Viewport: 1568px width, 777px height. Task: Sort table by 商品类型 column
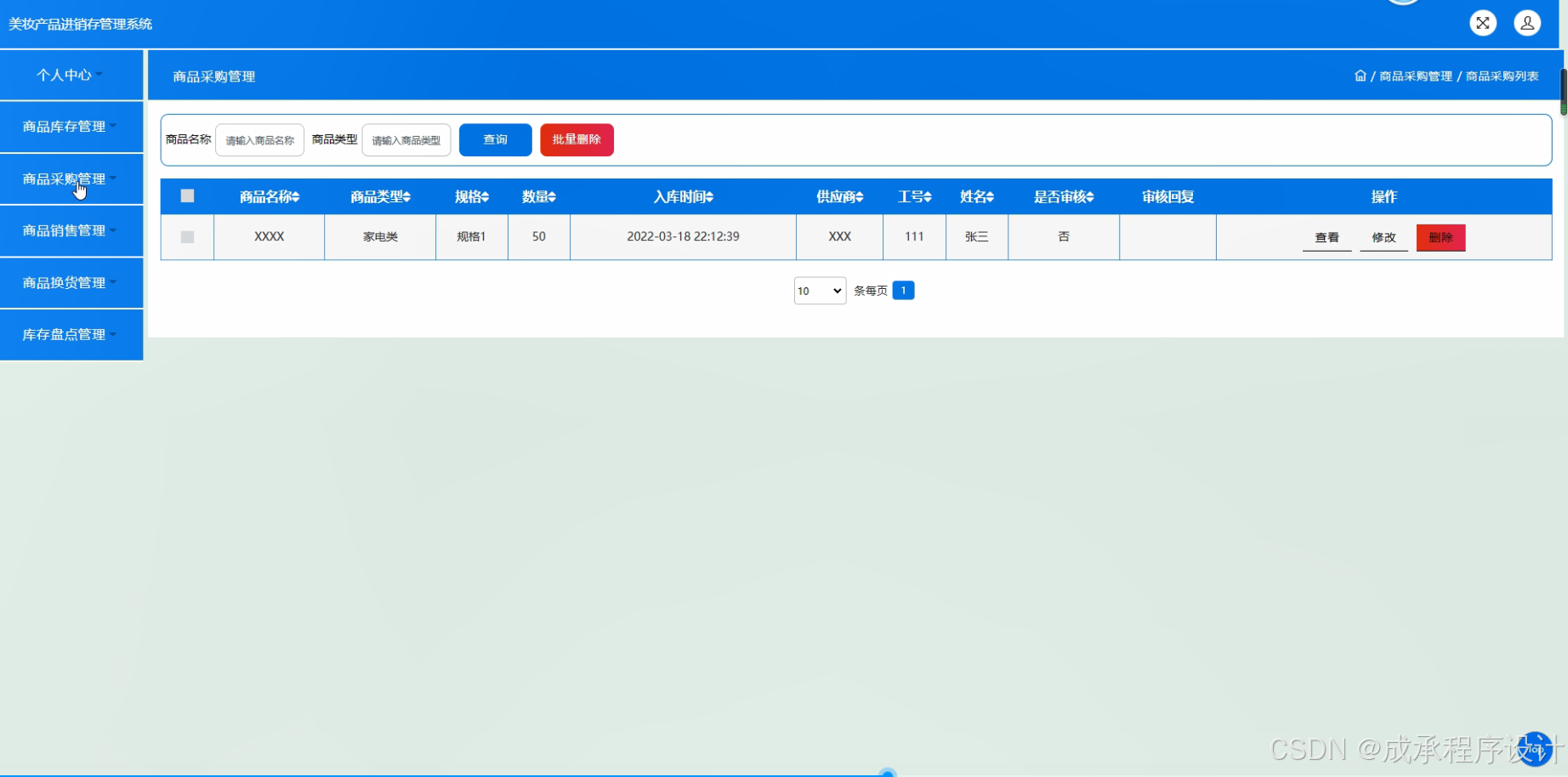click(381, 196)
